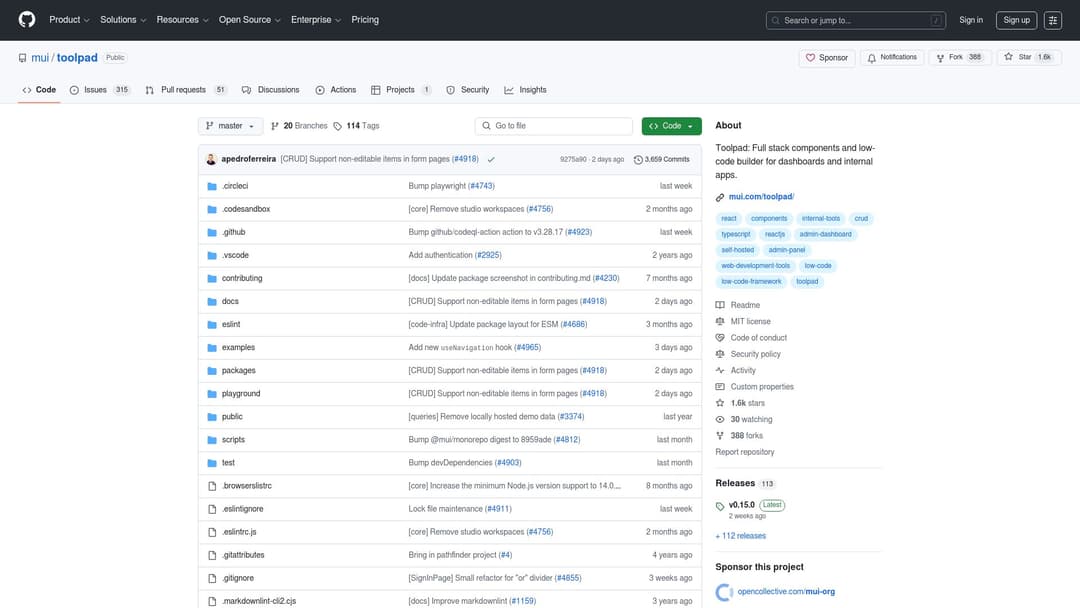Expand the Enterprise menu
This screenshot has height=608, width=1080.
tap(315, 20)
